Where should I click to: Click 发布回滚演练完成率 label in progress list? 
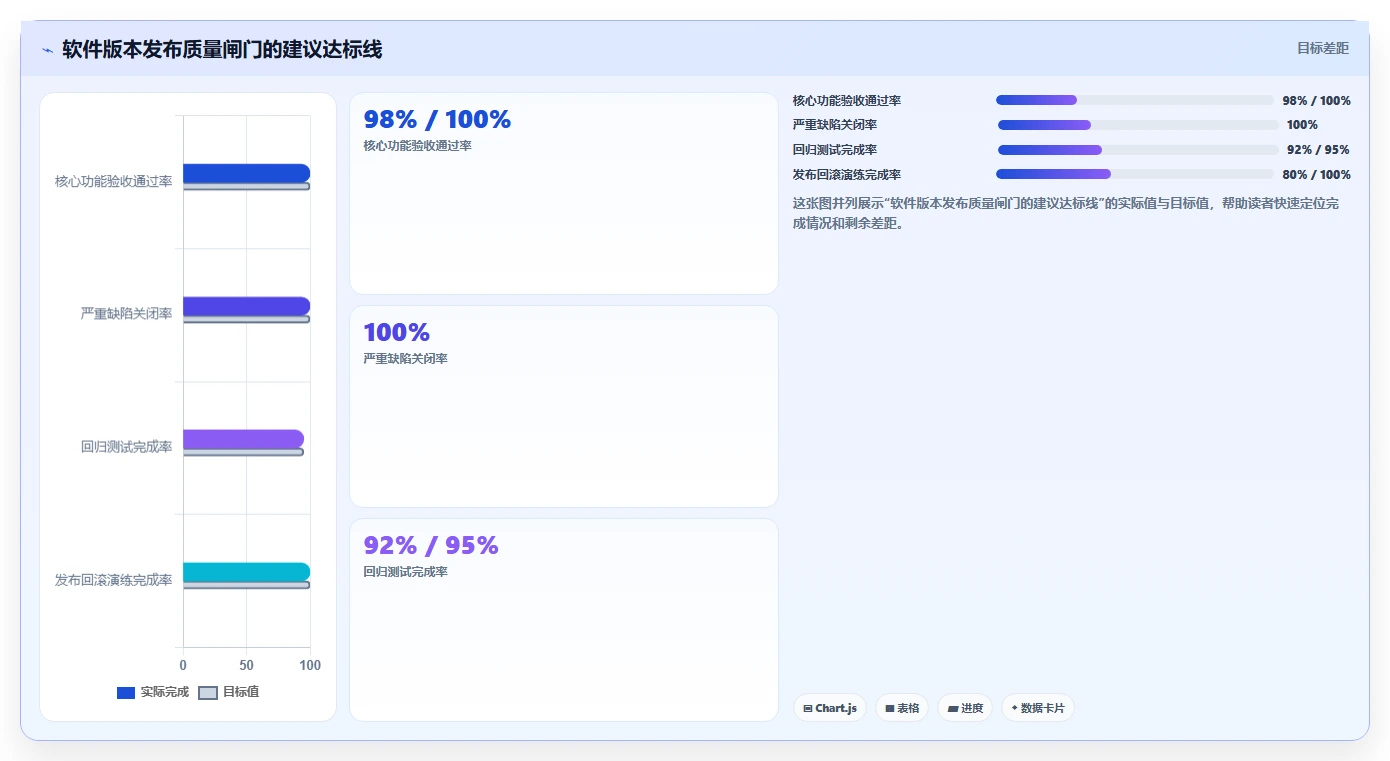click(x=847, y=175)
